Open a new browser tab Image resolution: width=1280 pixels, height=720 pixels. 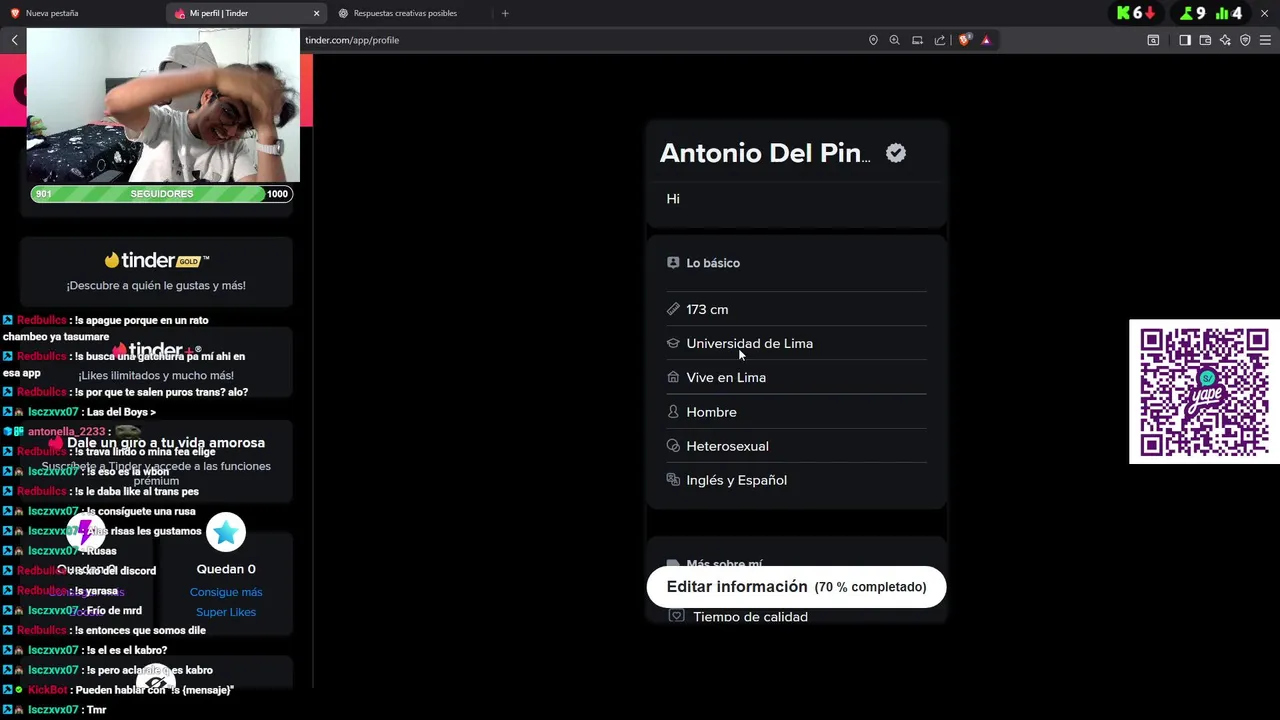click(x=505, y=13)
